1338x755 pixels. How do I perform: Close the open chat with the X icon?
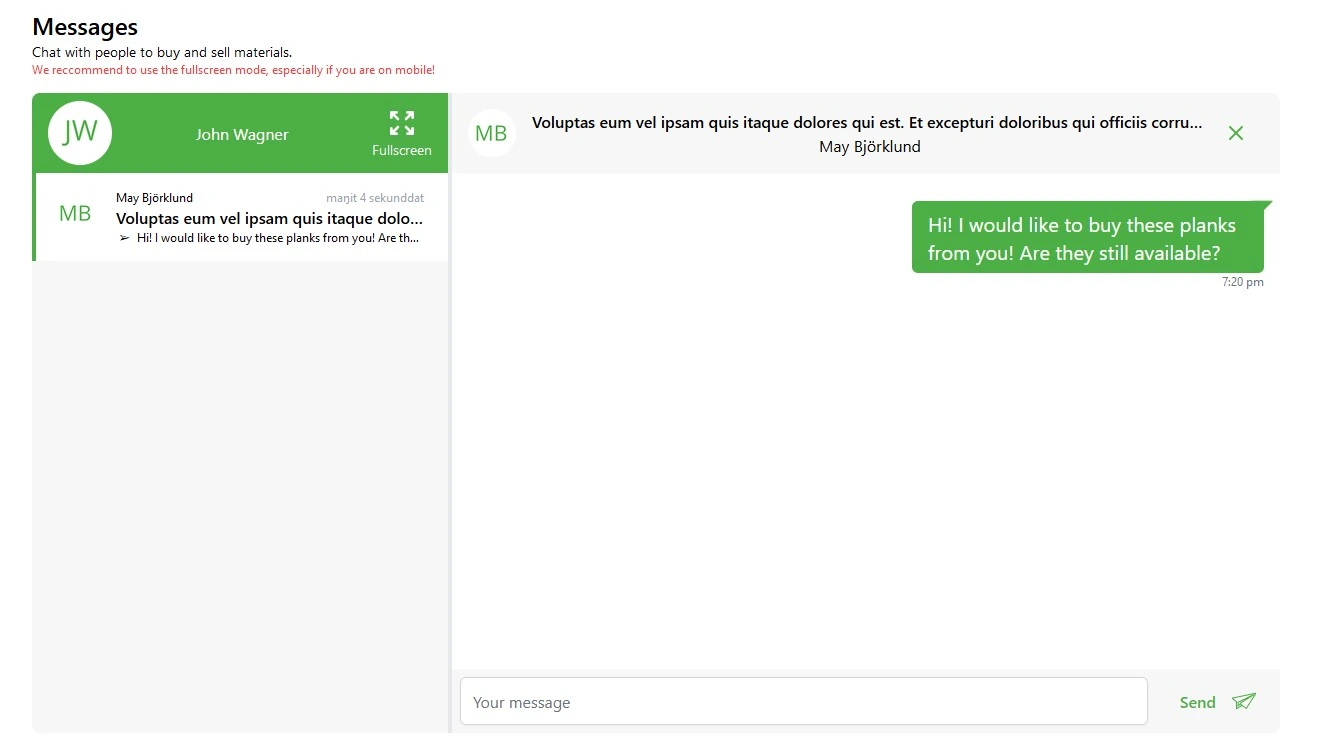1235,133
